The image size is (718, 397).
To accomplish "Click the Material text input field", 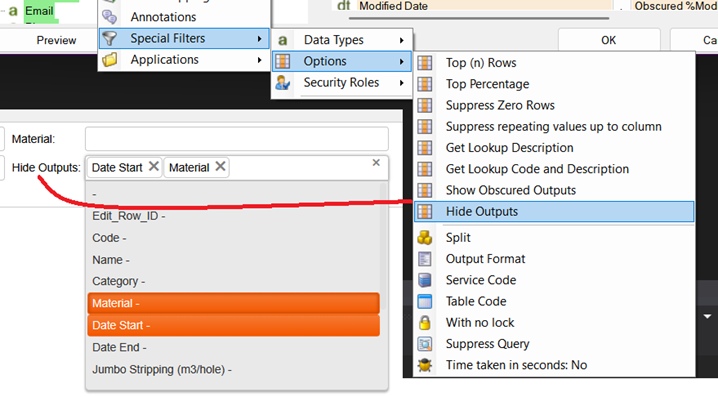I will [x=237, y=139].
